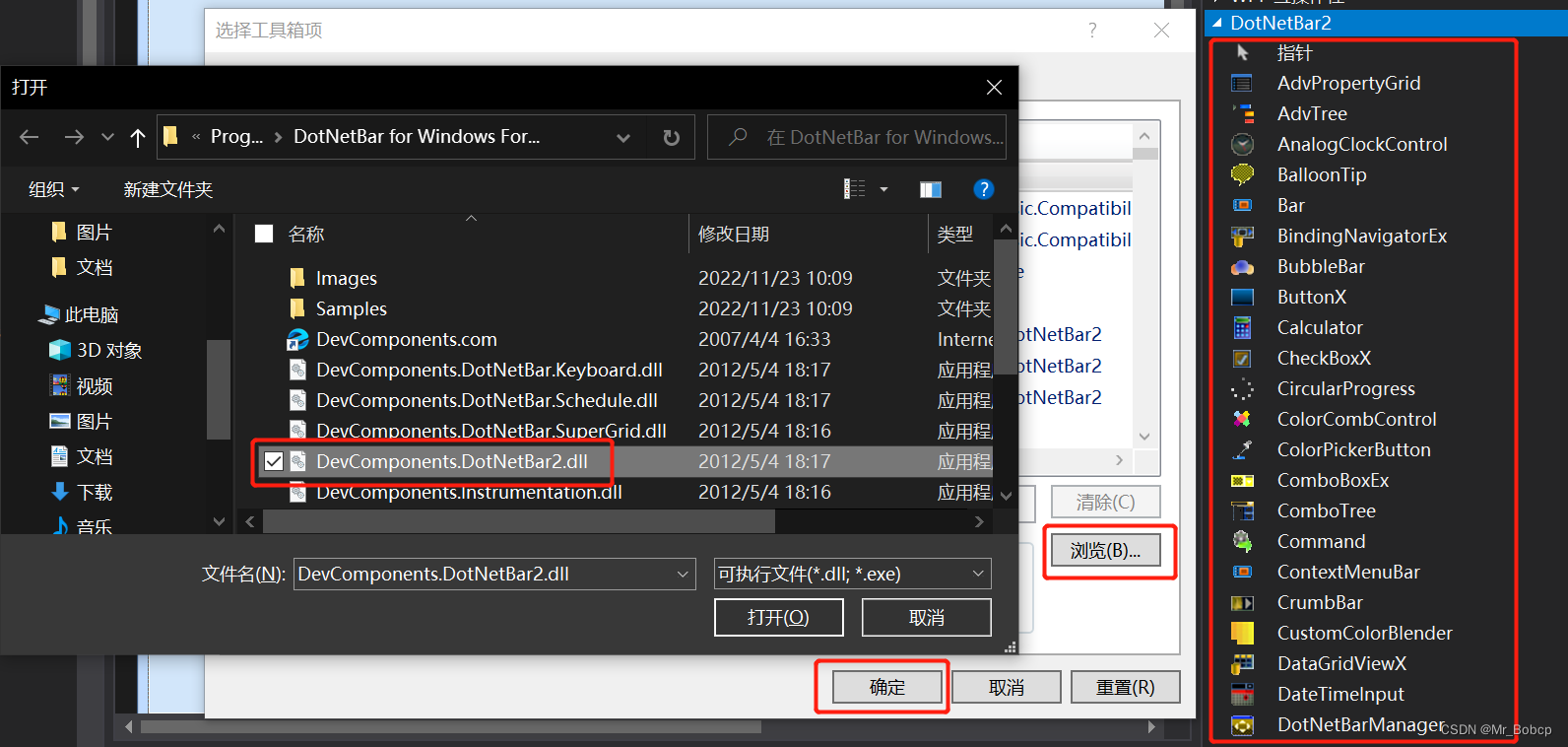Viewport: 1568px width, 747px height.
Task: Select the CheckBoxX control icon
Action: click(1242, 359)
